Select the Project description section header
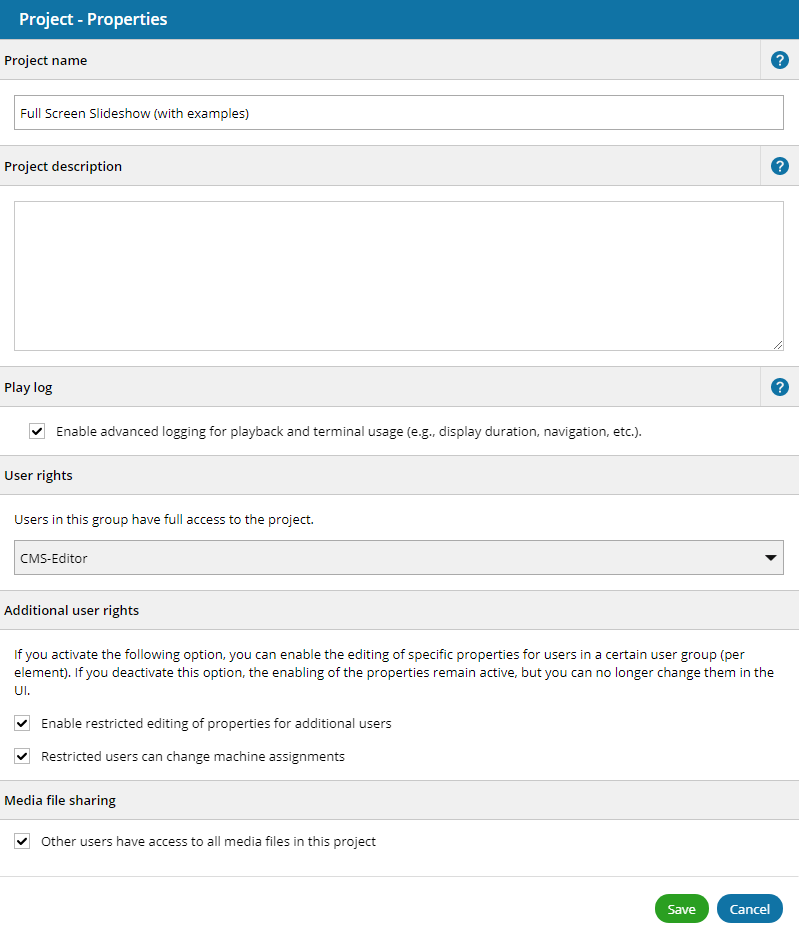The height and width of the screenshot is (939, 799). 63,166
